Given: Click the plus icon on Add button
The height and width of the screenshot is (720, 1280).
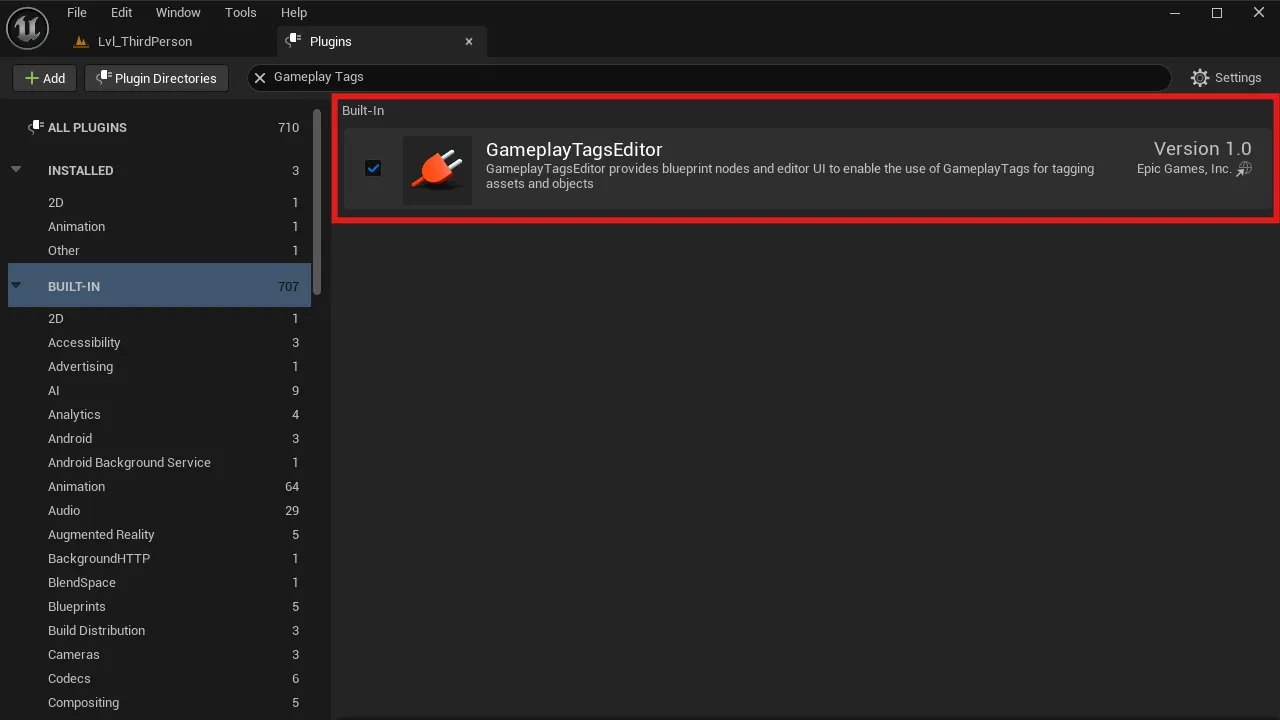Looking at the screenshot, I should (31, 78).
